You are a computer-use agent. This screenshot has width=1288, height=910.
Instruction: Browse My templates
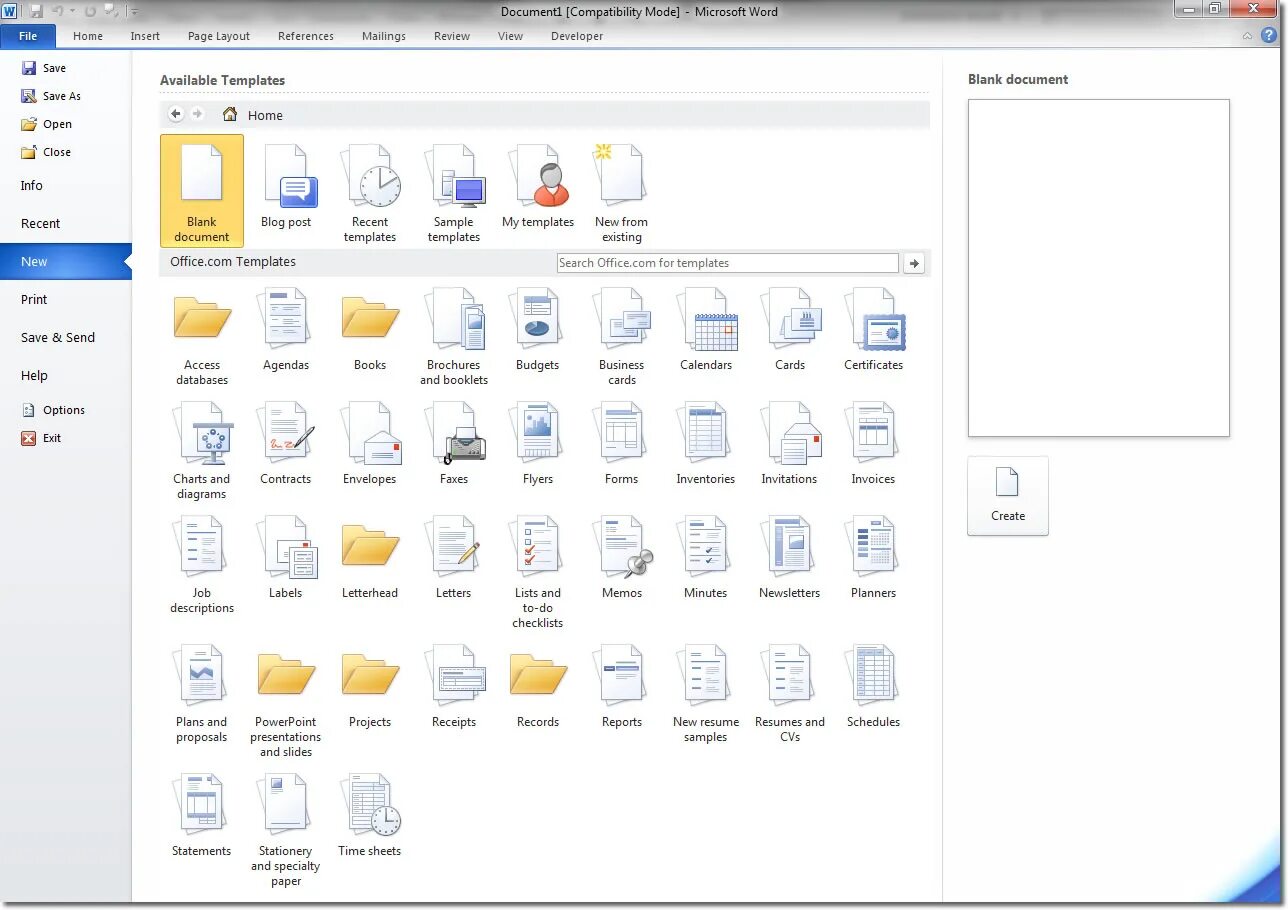538,185
